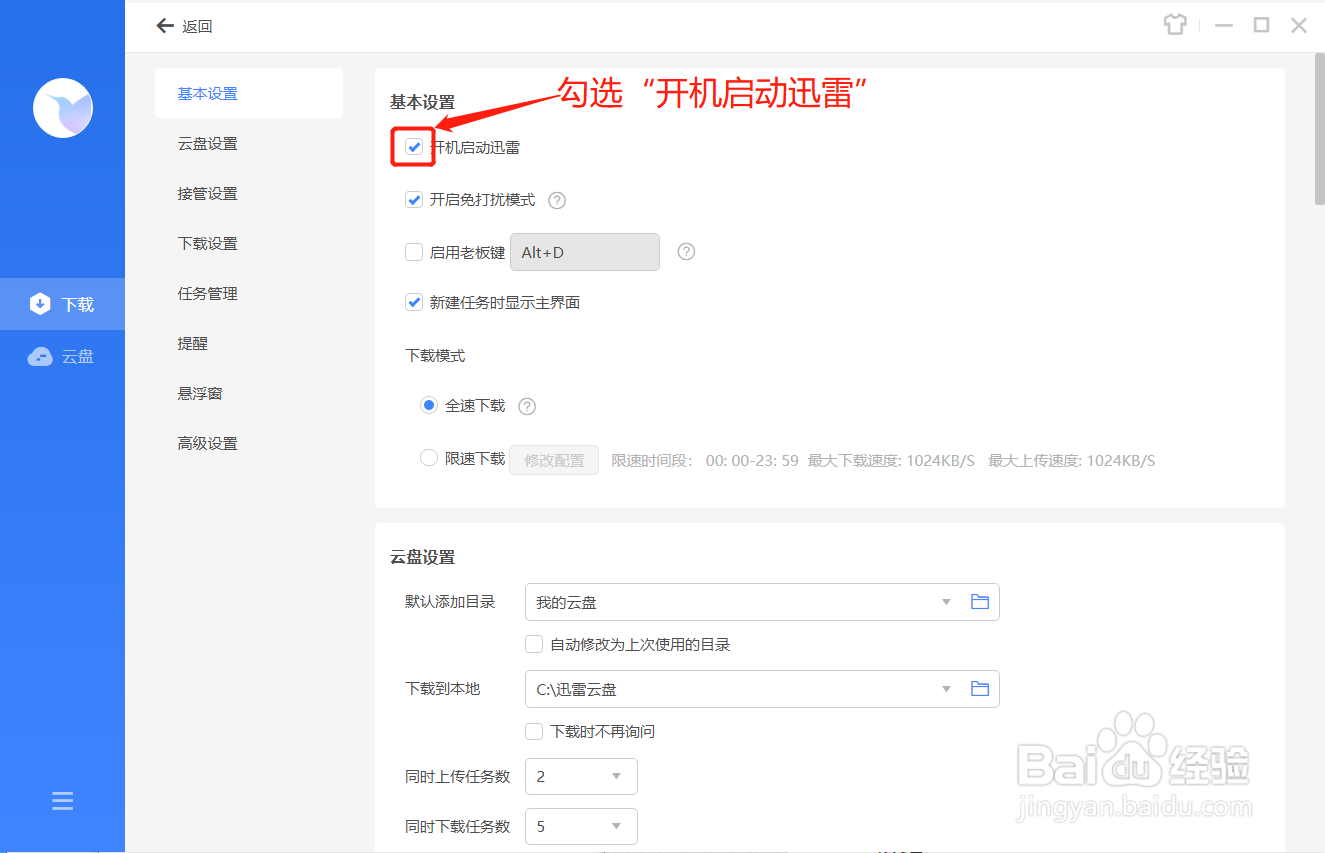The height and width of the screenshot is (853, 1325).
Task: Click the 修改配置 button
Action: pos(554,460)
